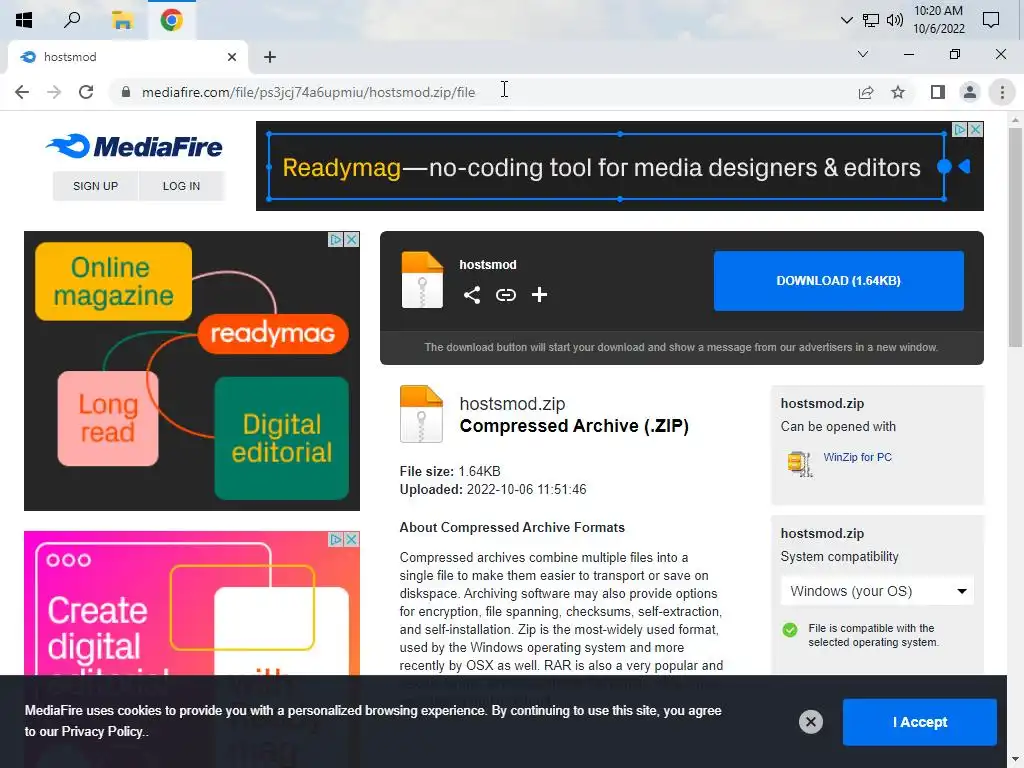View site security lock info
The image size is (1024, 768).
click(x=126, y=92)
